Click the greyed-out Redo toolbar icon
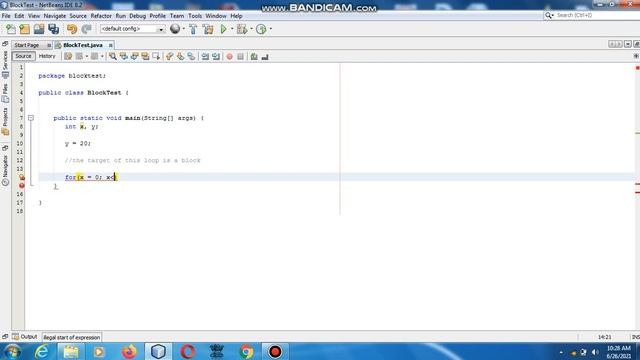The height and width of the screenshot is (360, 640). pyautogui.click(x=86, y=29)
